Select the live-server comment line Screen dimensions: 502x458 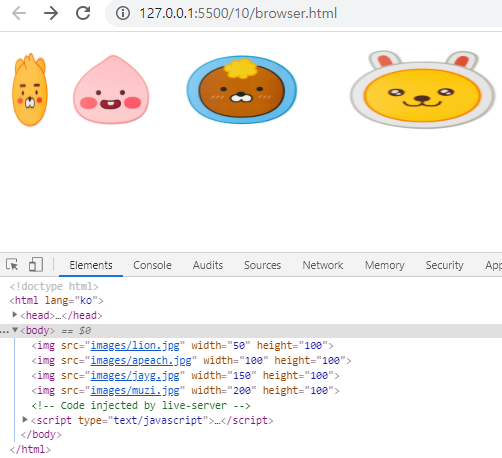point(141,405)
